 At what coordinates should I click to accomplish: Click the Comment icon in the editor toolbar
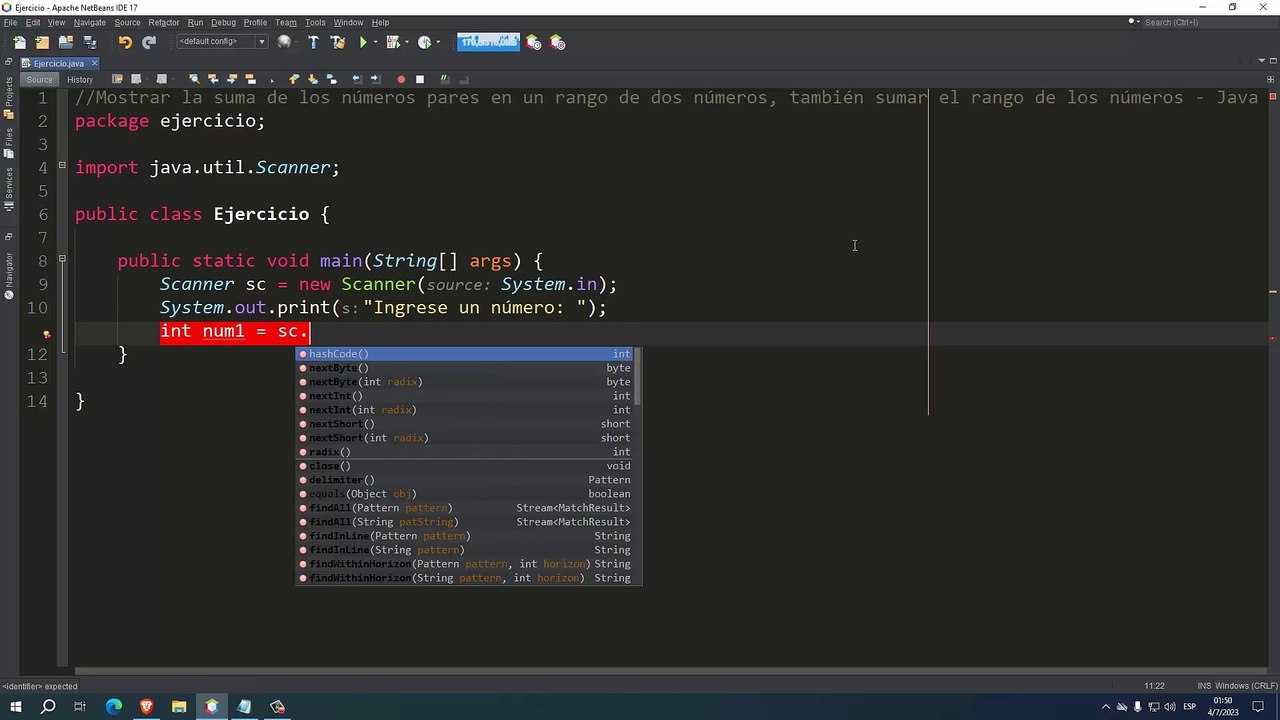(x=445, y=79)
